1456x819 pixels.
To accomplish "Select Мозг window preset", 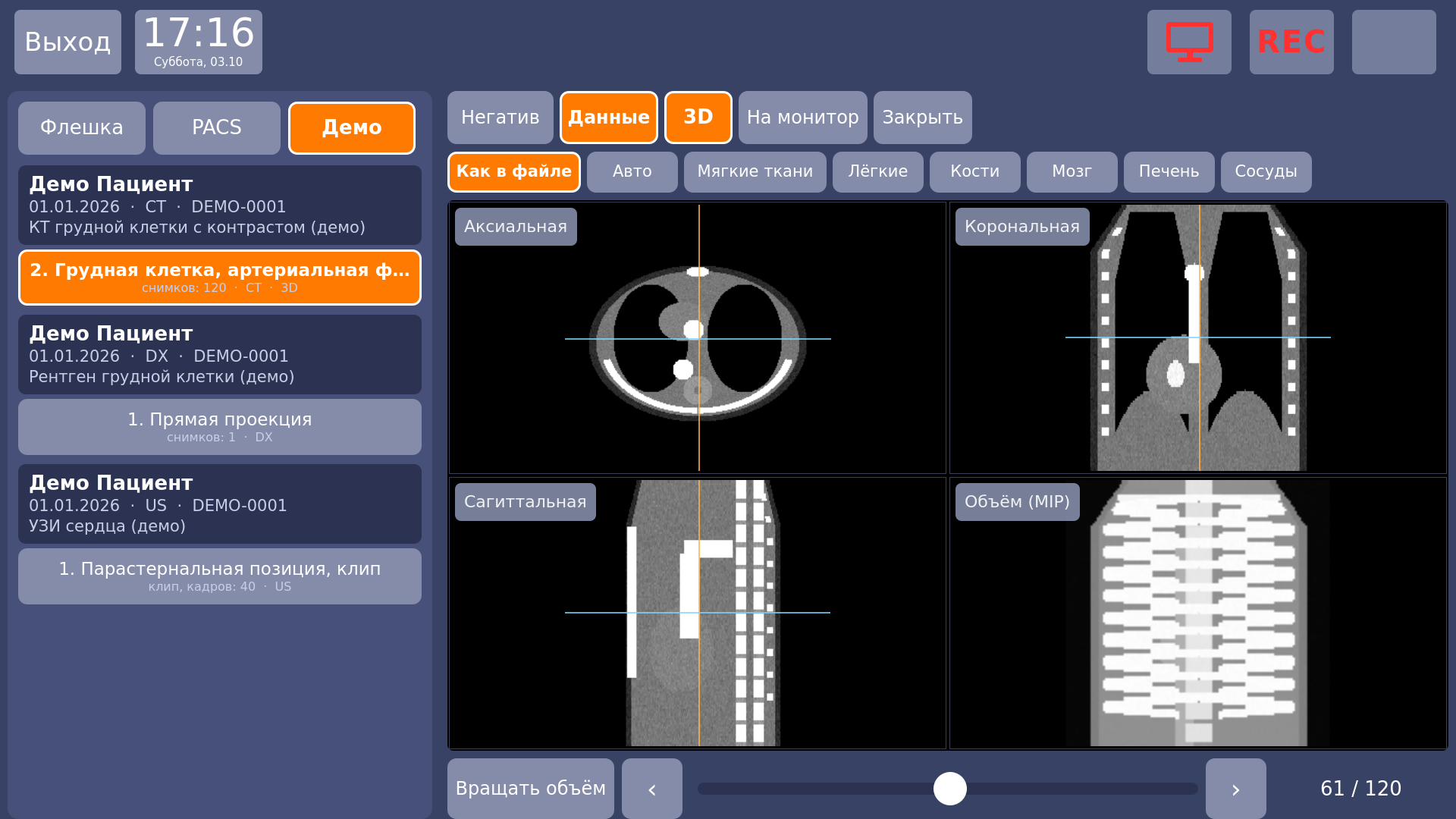I will (1072, 172).
